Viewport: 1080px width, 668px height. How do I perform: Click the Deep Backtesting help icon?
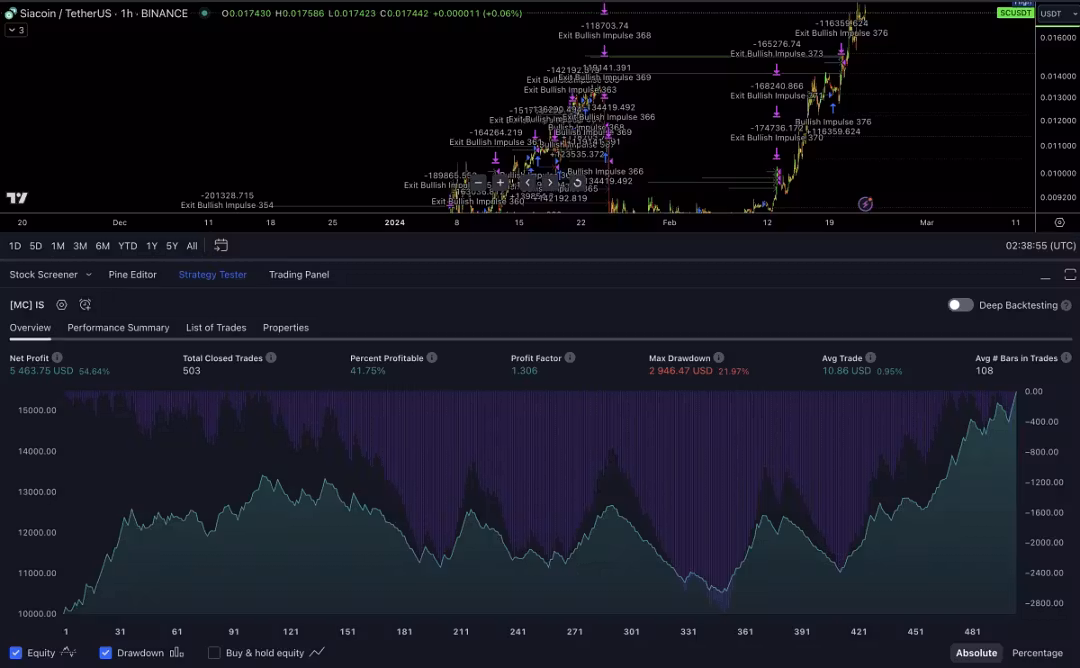[x=1066, y=305]
